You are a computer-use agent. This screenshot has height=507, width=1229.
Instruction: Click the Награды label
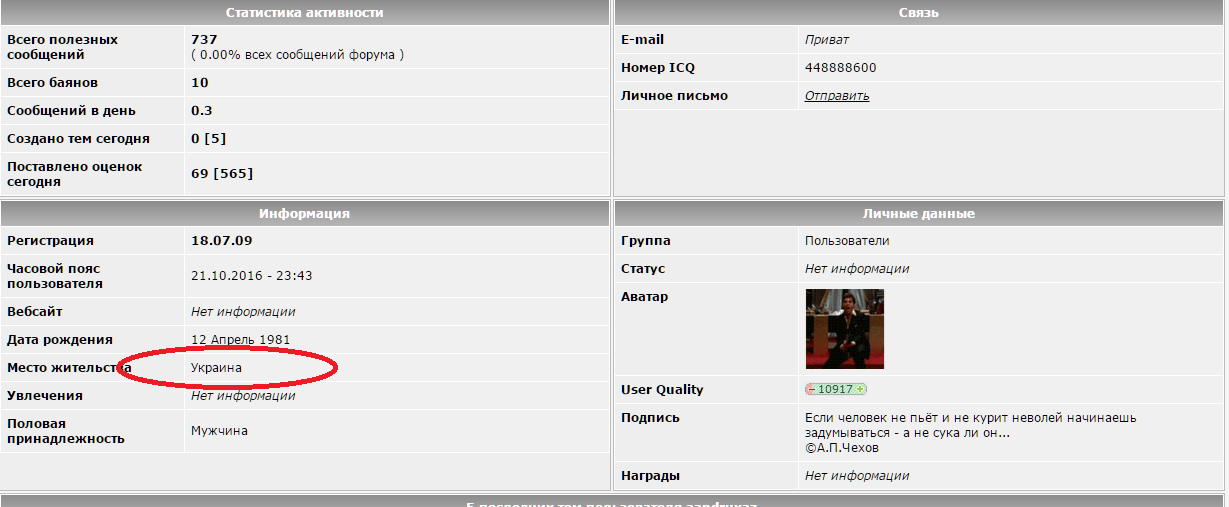point(650,477)
